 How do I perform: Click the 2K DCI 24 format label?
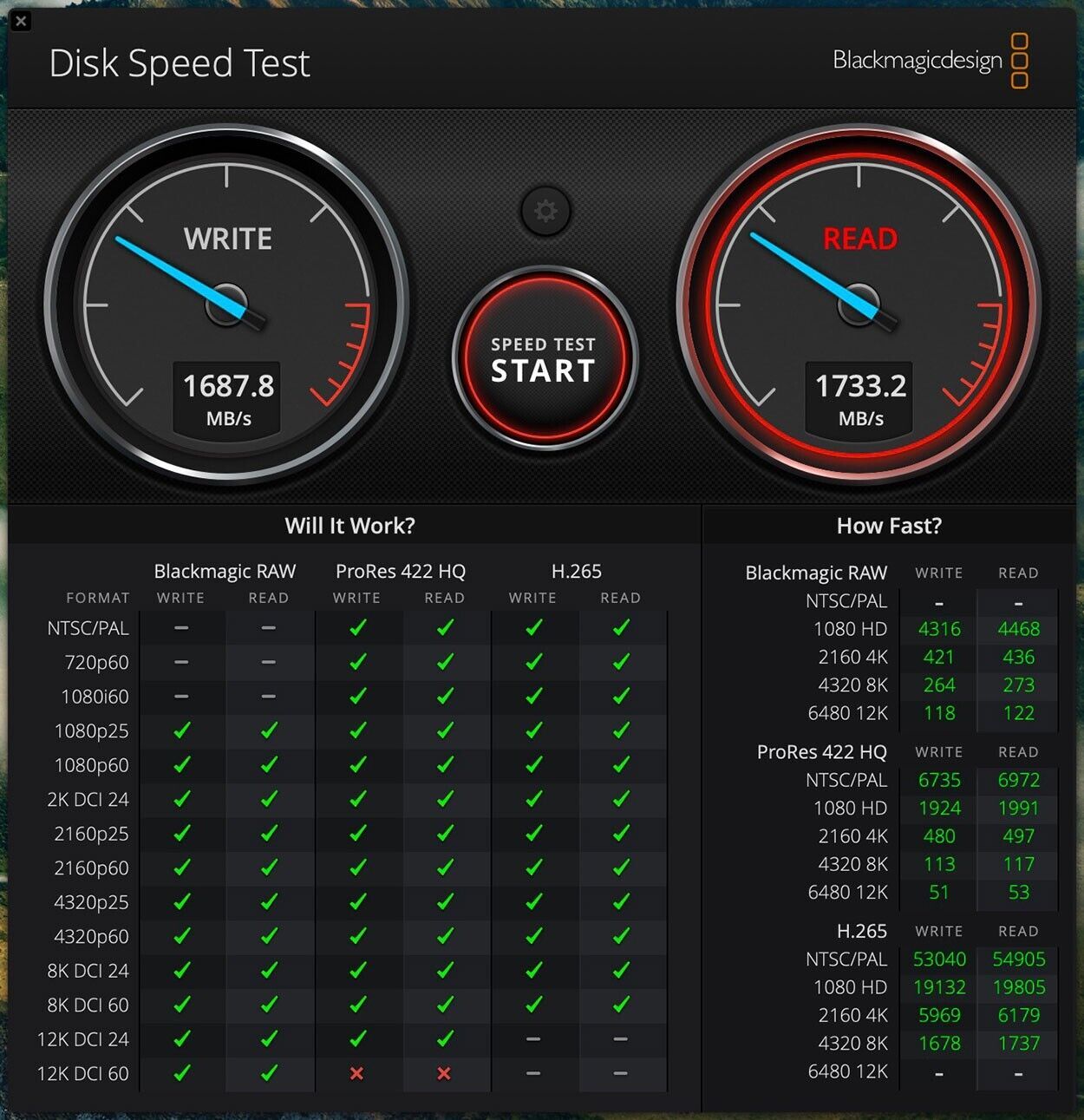pos(88,800)
